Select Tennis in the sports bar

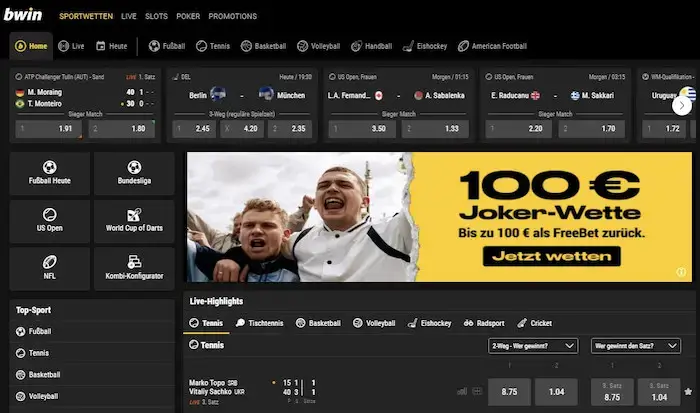point(213,46)
